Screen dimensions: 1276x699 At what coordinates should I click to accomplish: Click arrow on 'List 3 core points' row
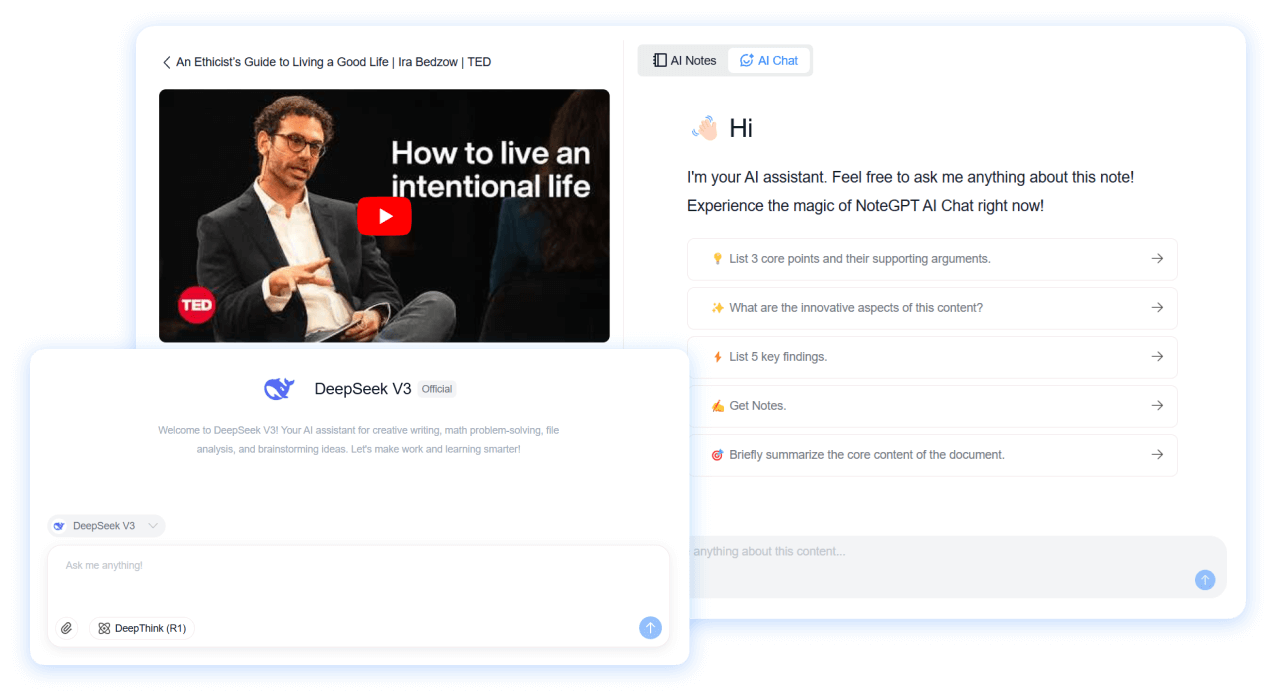(x=1157, y=259)
